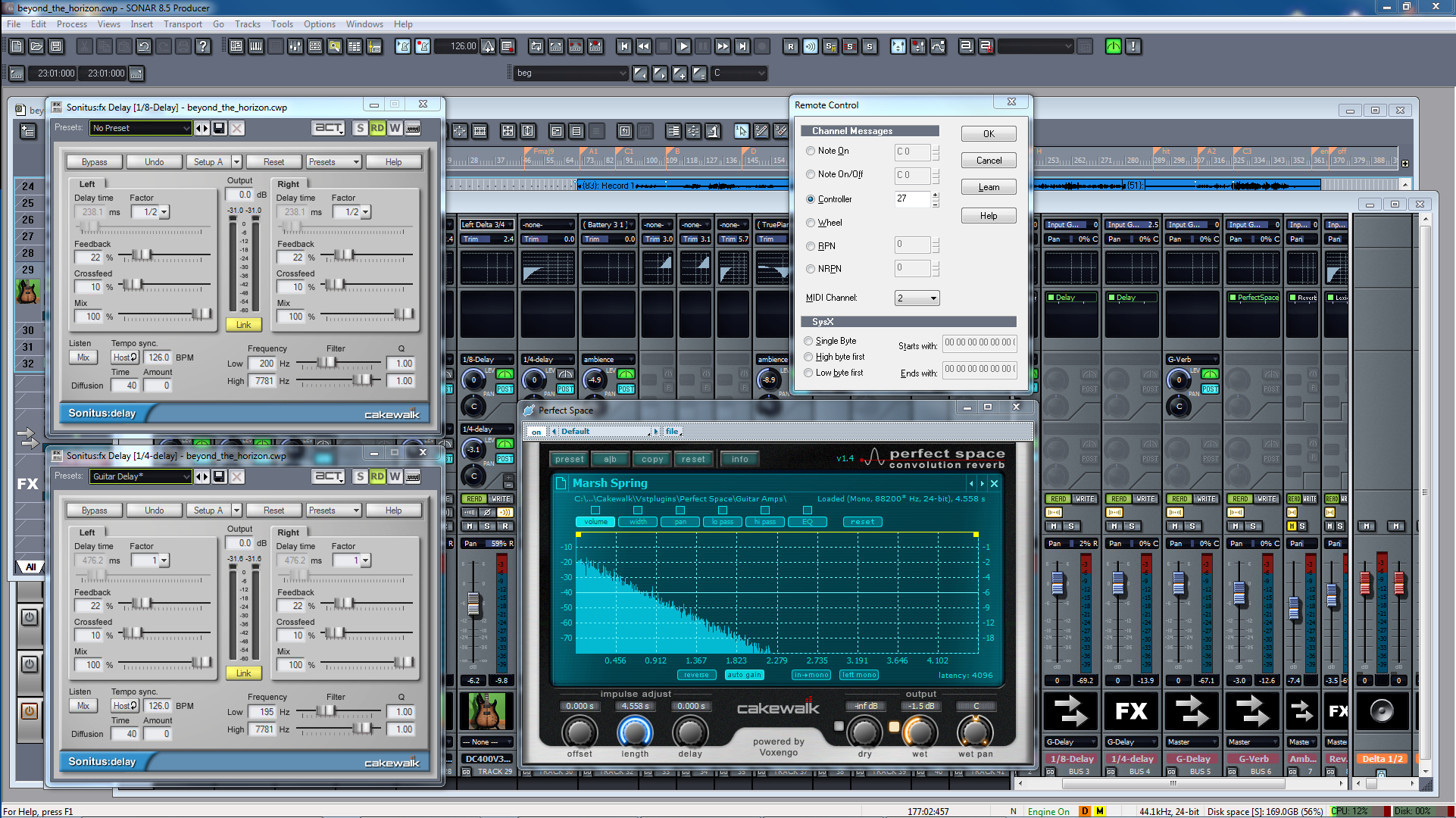
Task: Click keyboard icon in 1/8-Delay plugin header
Action: click(413, 128)
